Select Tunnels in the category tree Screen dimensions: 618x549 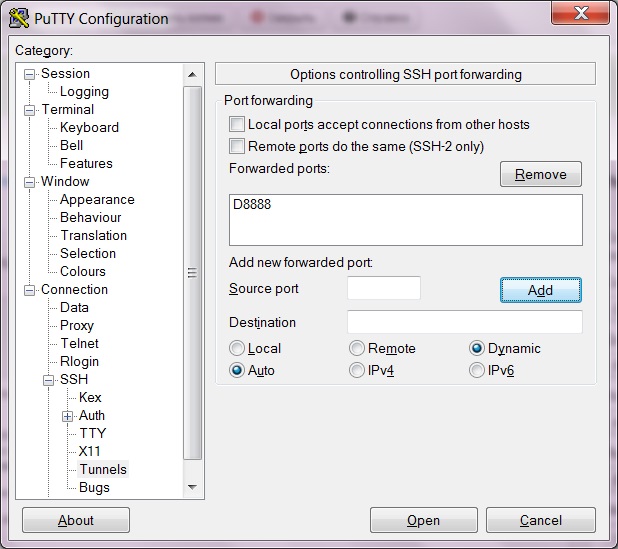tap(103, 469)
